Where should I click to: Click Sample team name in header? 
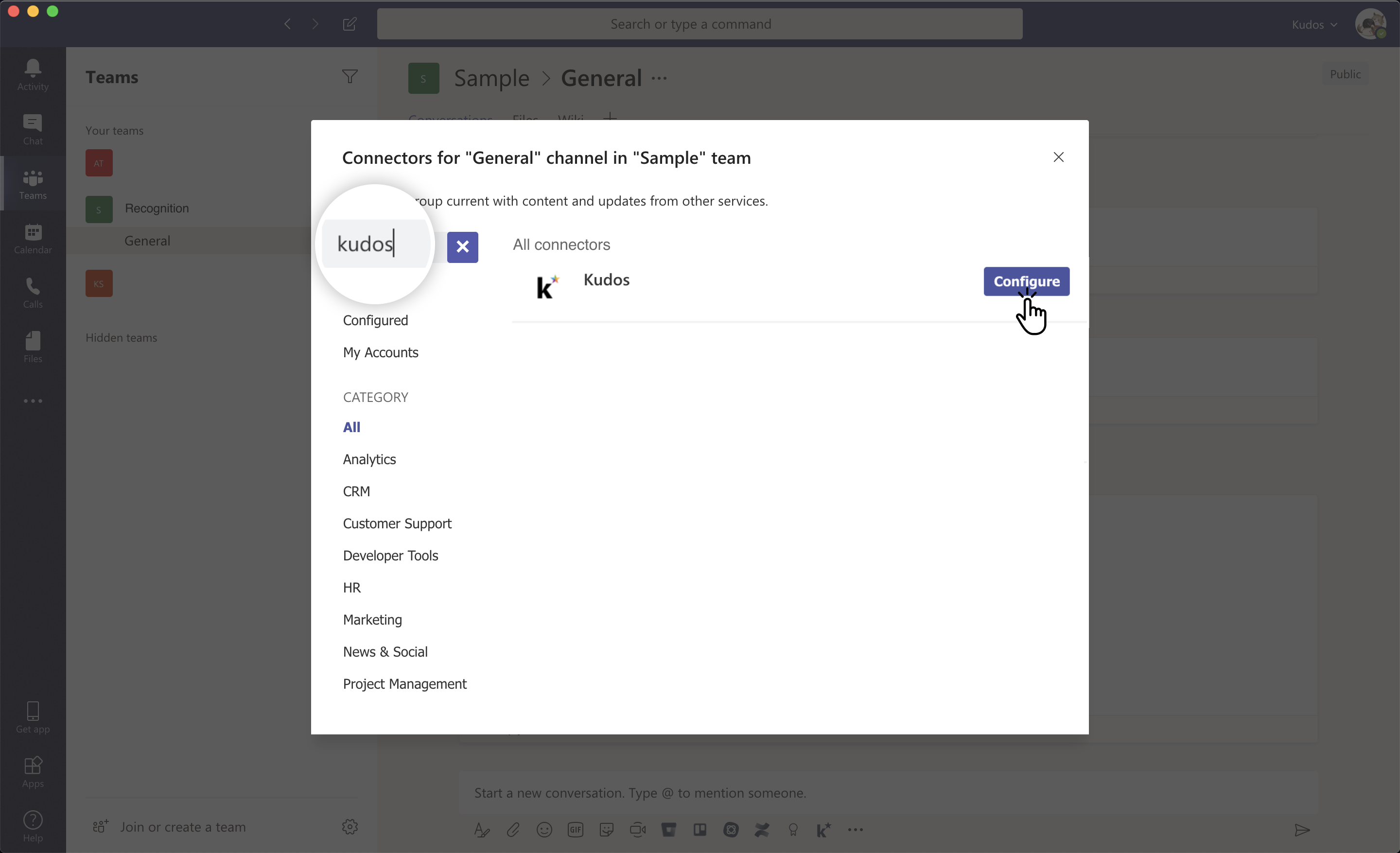point(491,78)
